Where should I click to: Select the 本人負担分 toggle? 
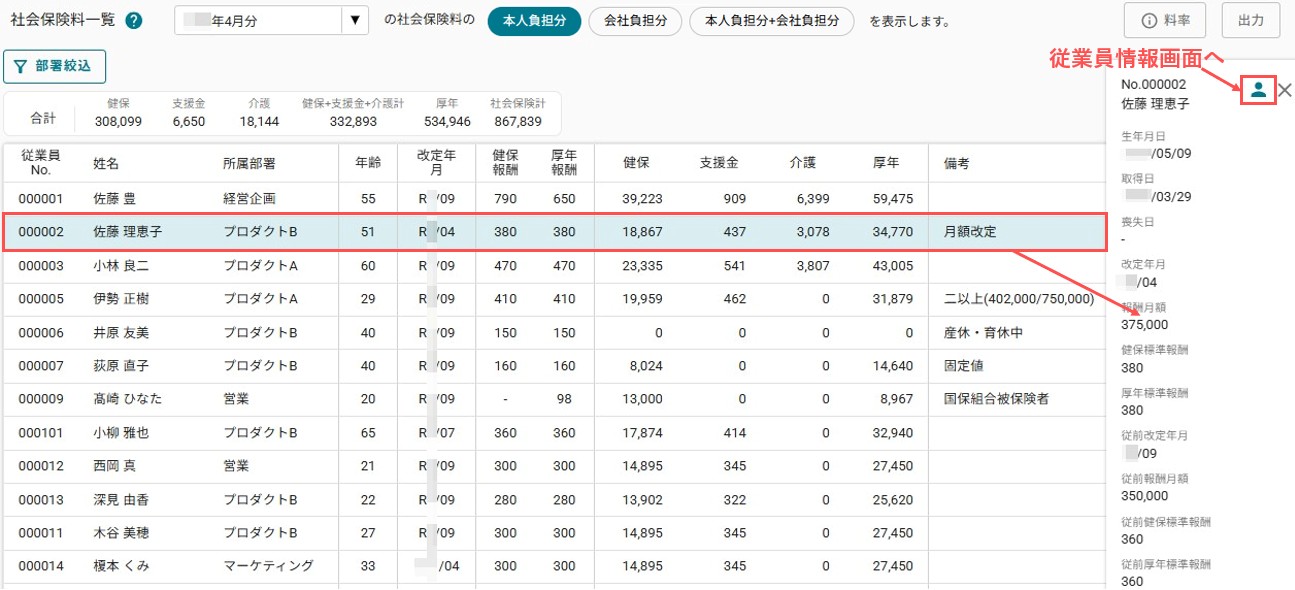tap(534, 20)
